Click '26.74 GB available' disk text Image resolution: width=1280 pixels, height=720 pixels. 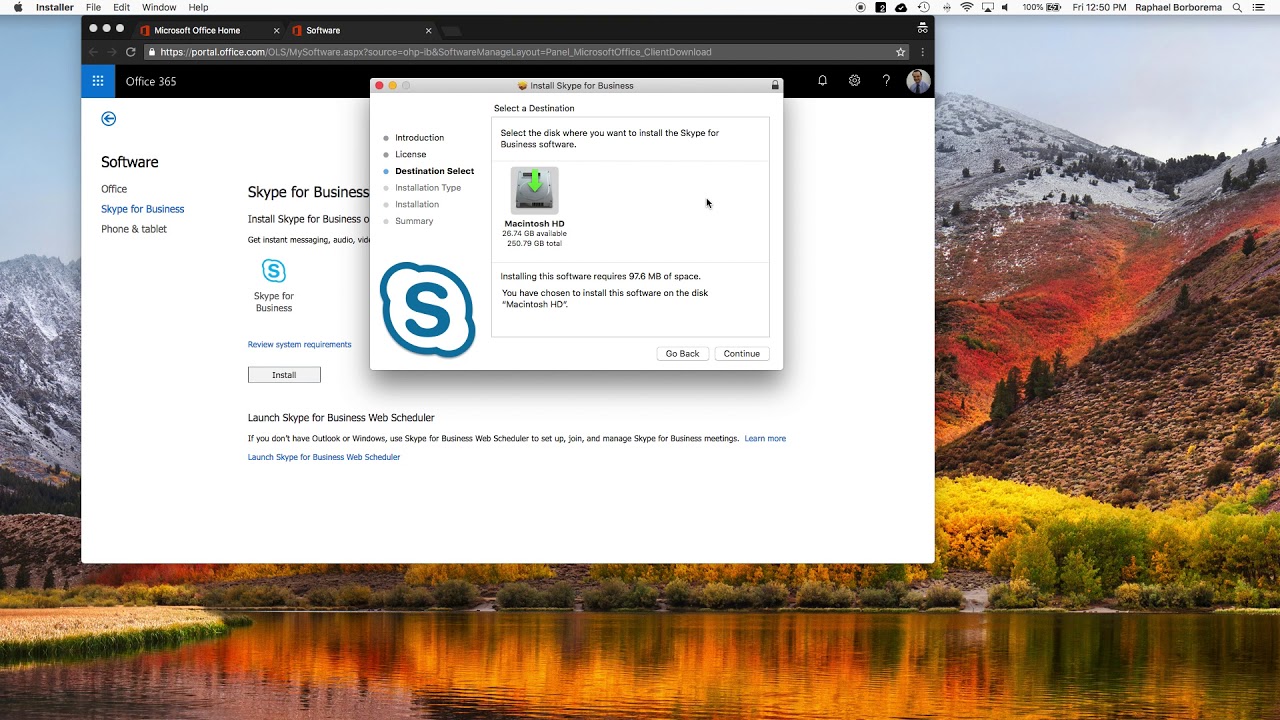click(x=534, y=234)
